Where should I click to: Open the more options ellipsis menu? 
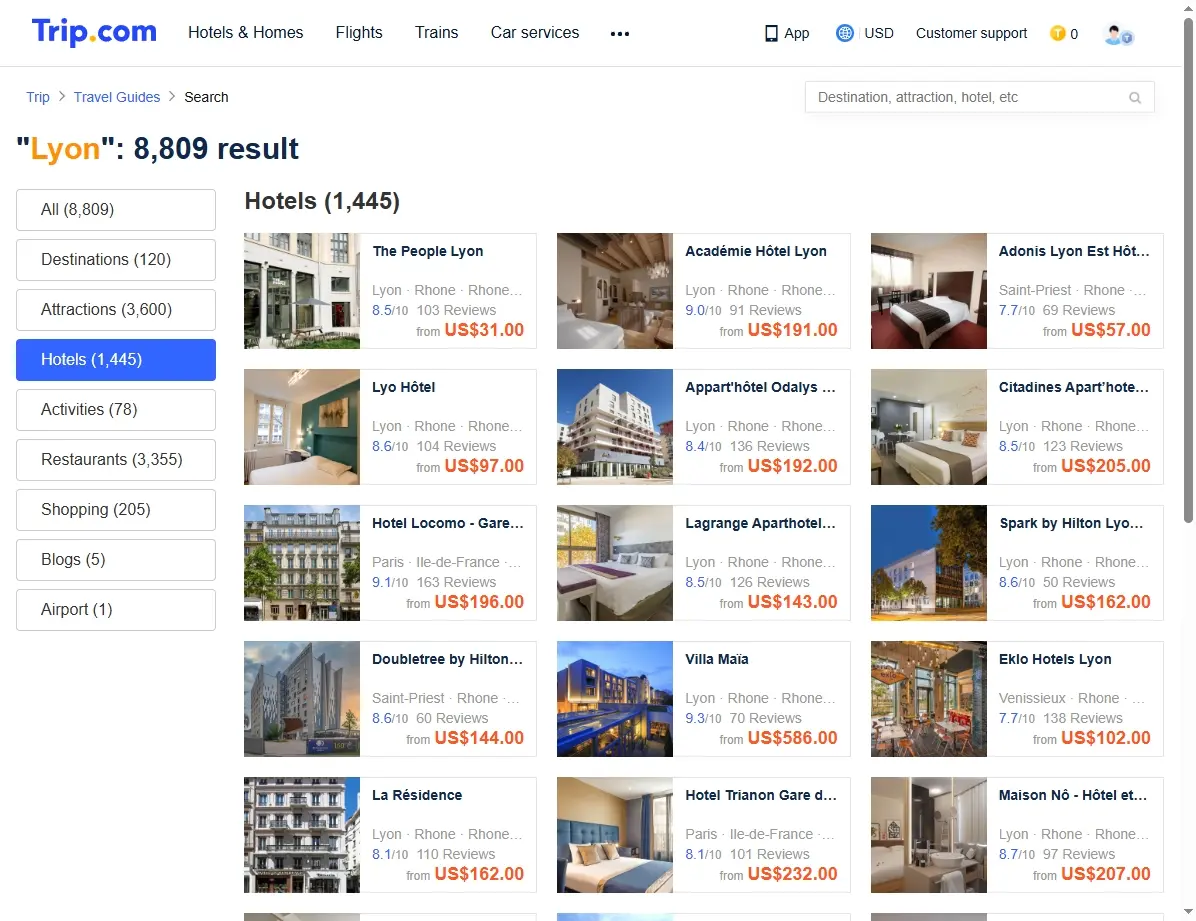click(x=620, y=34)
